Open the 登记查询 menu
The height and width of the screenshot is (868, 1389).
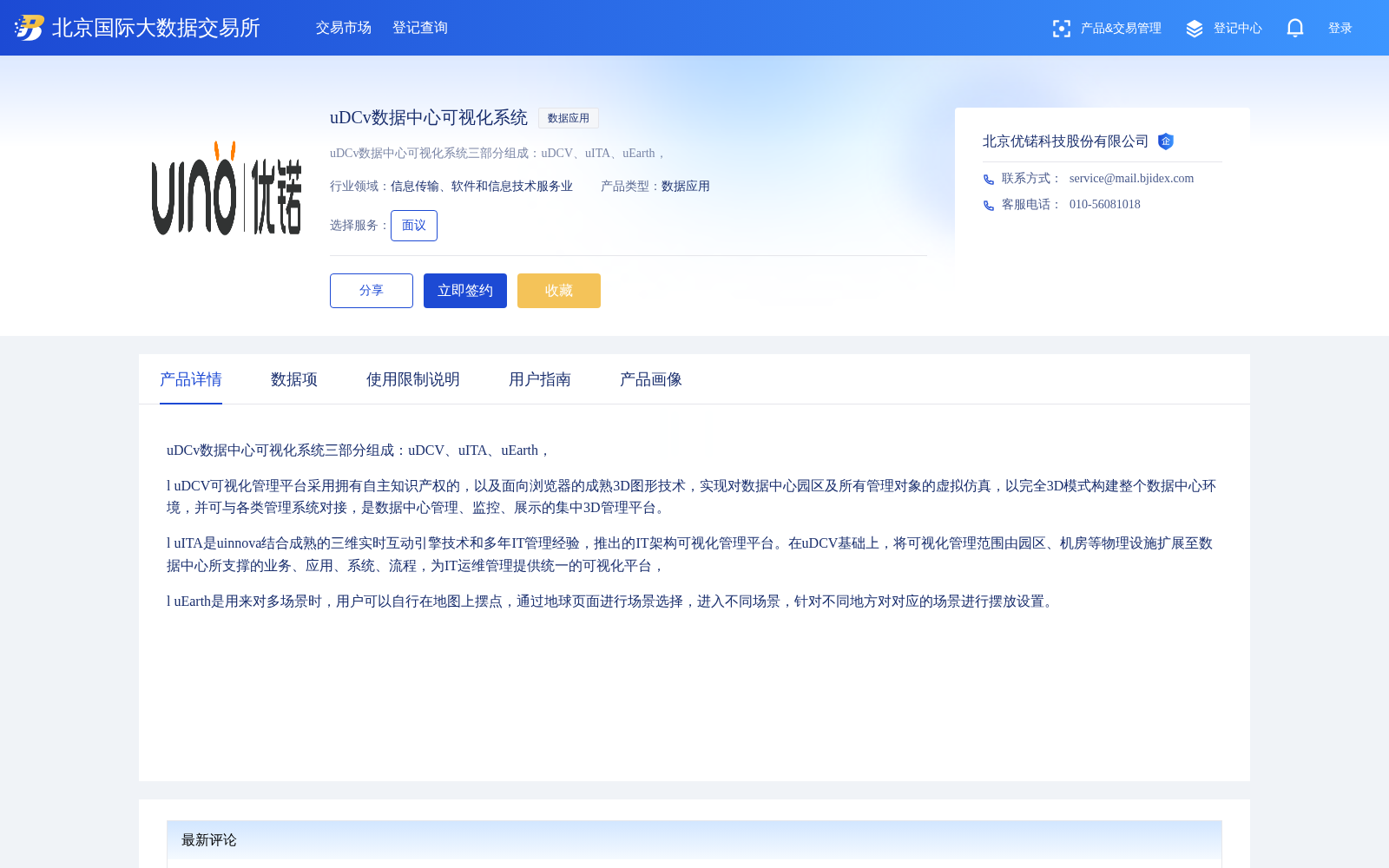click(x=420, y=28)
